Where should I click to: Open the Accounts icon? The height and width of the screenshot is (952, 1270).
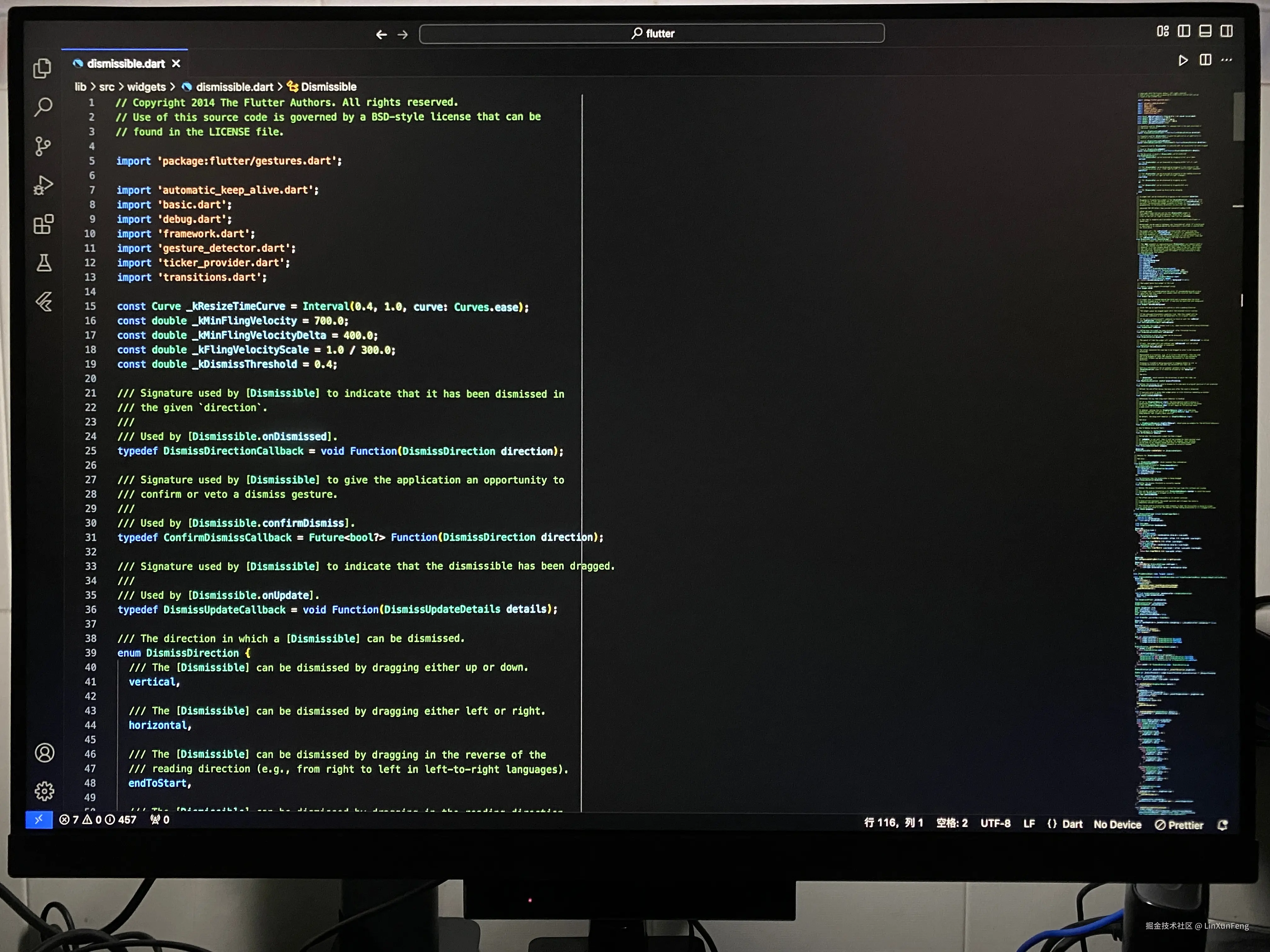tap(44, 752)
